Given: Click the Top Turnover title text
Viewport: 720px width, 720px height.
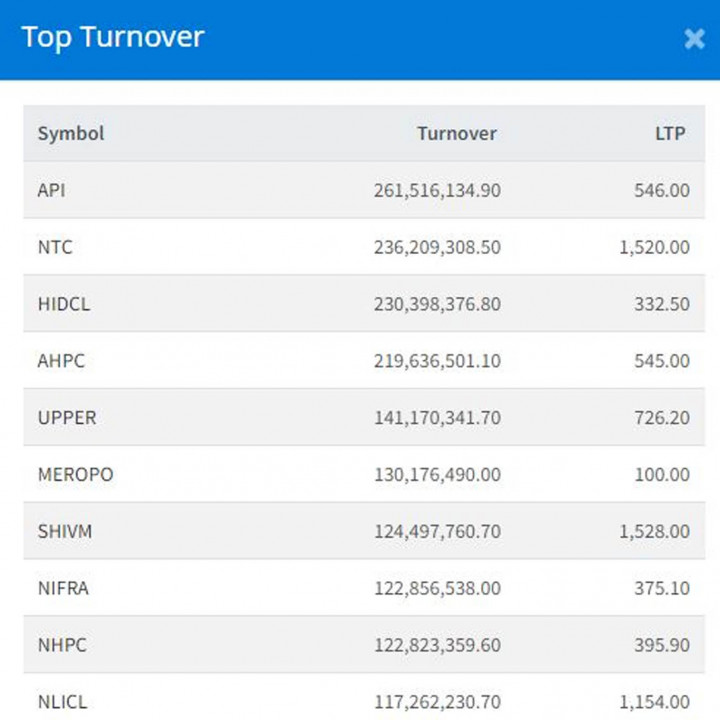Looking at the screenshot, I should 112,38.
